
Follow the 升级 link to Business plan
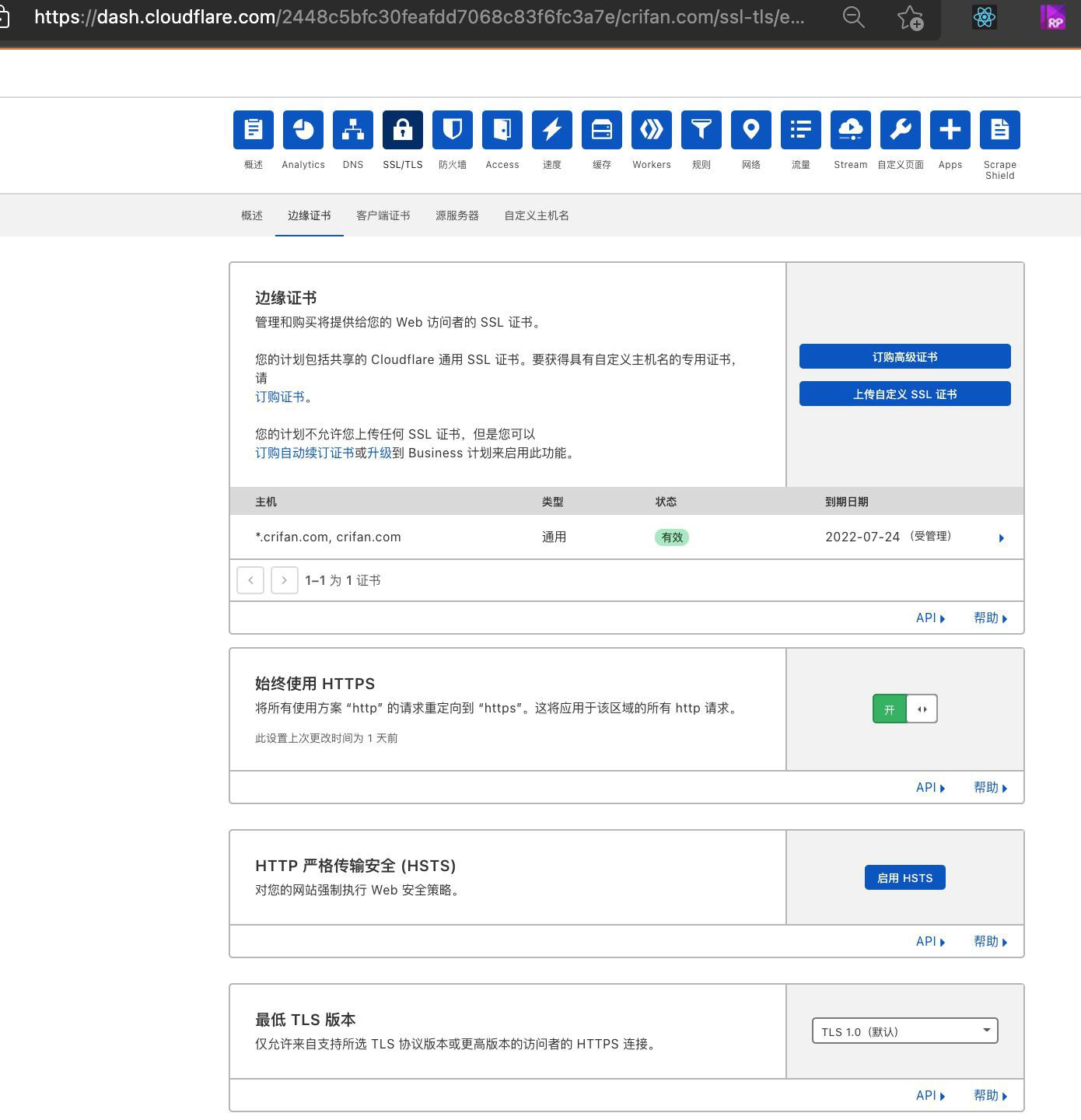(380, 453)
